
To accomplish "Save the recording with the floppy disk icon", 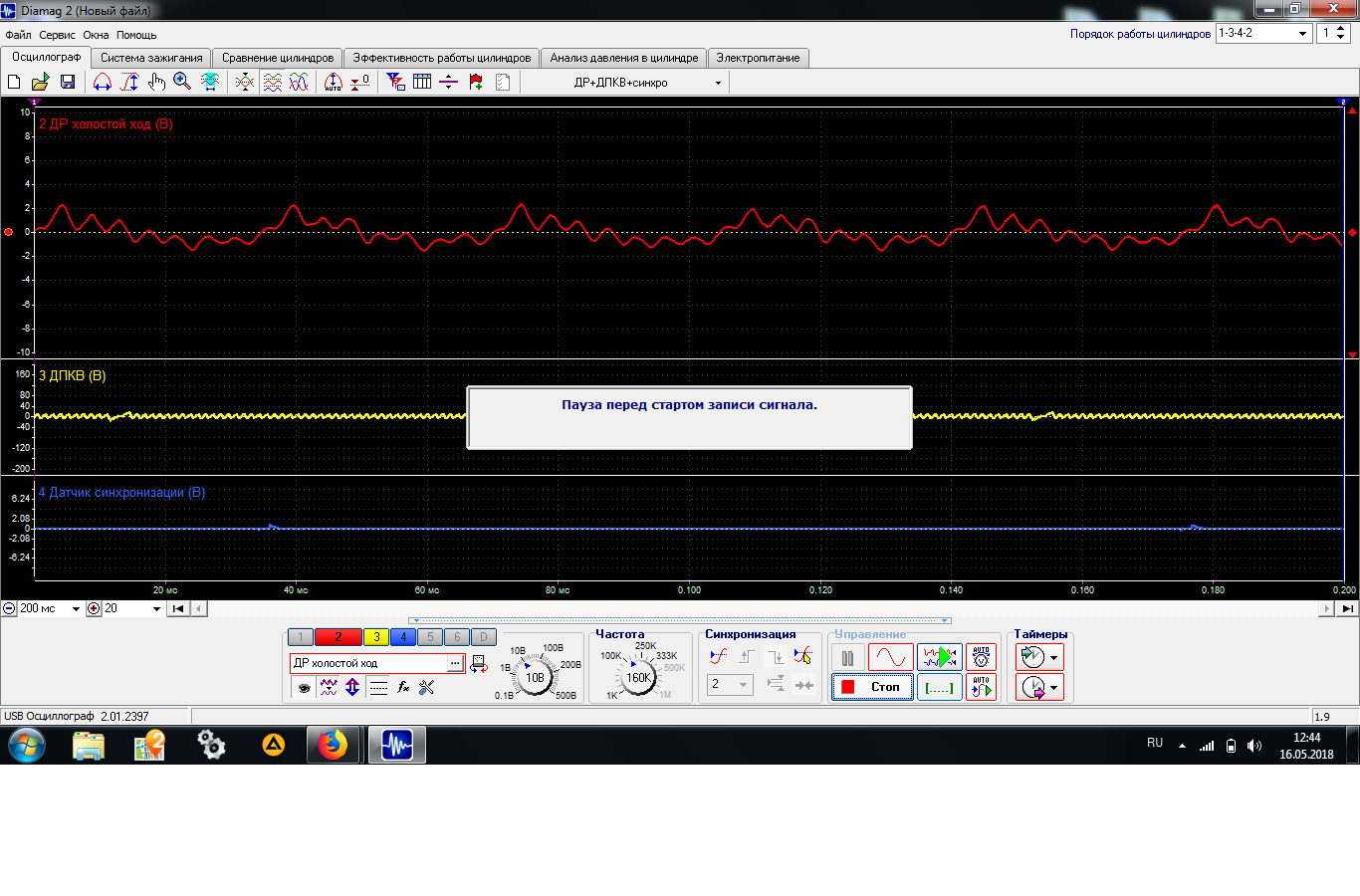I will [x=68, y=82].
